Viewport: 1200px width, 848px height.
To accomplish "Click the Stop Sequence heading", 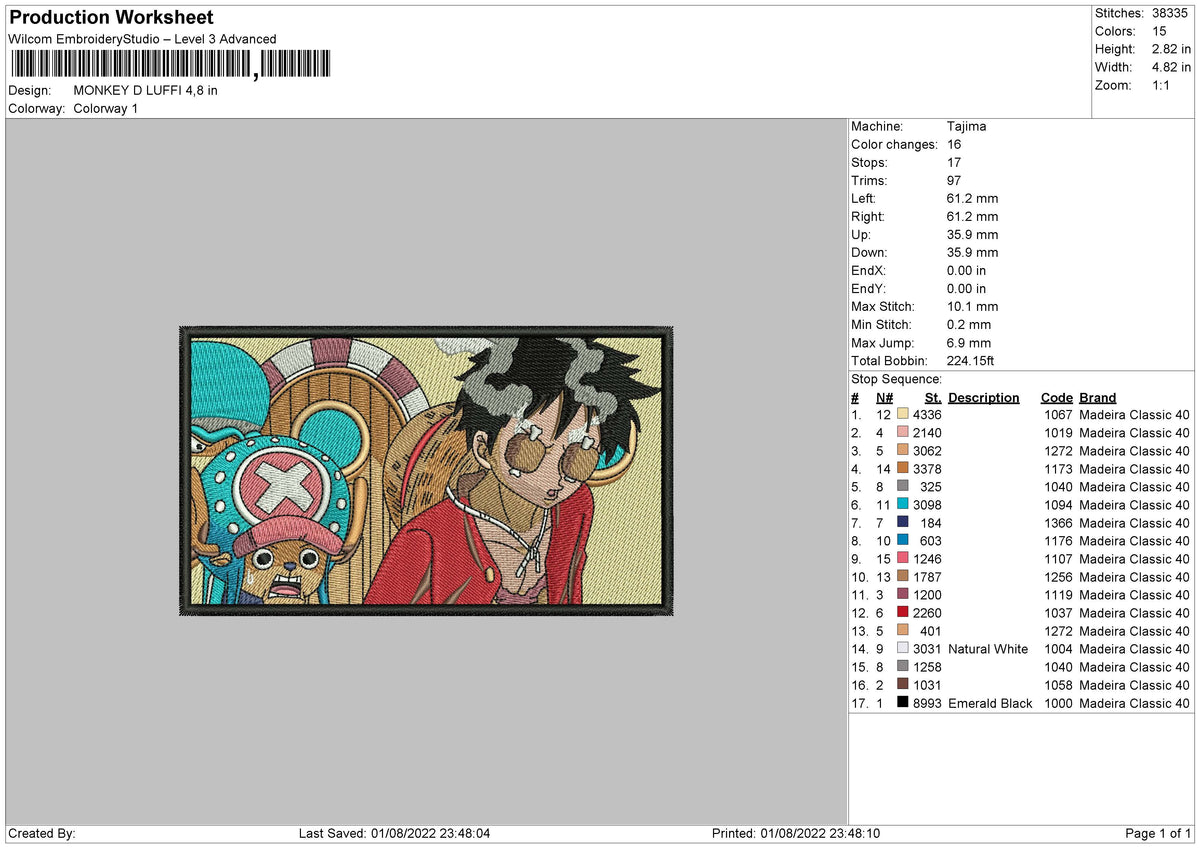I will point(896,379).
